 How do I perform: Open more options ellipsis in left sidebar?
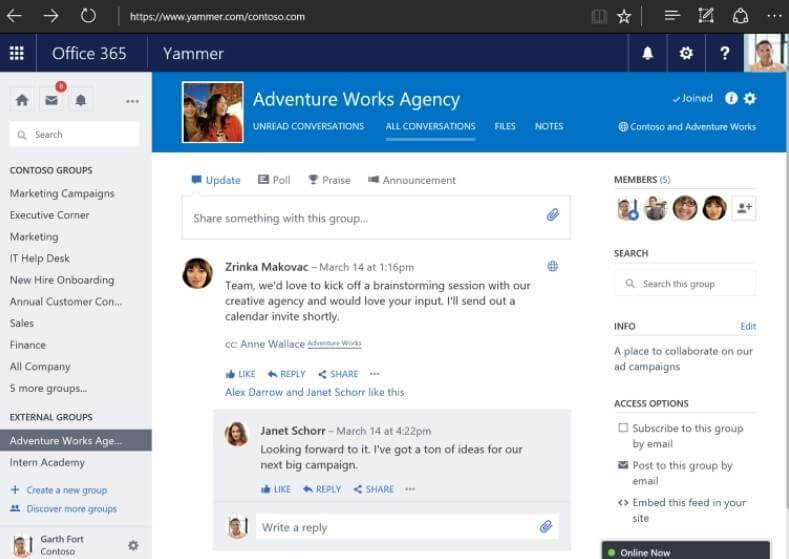132,101
